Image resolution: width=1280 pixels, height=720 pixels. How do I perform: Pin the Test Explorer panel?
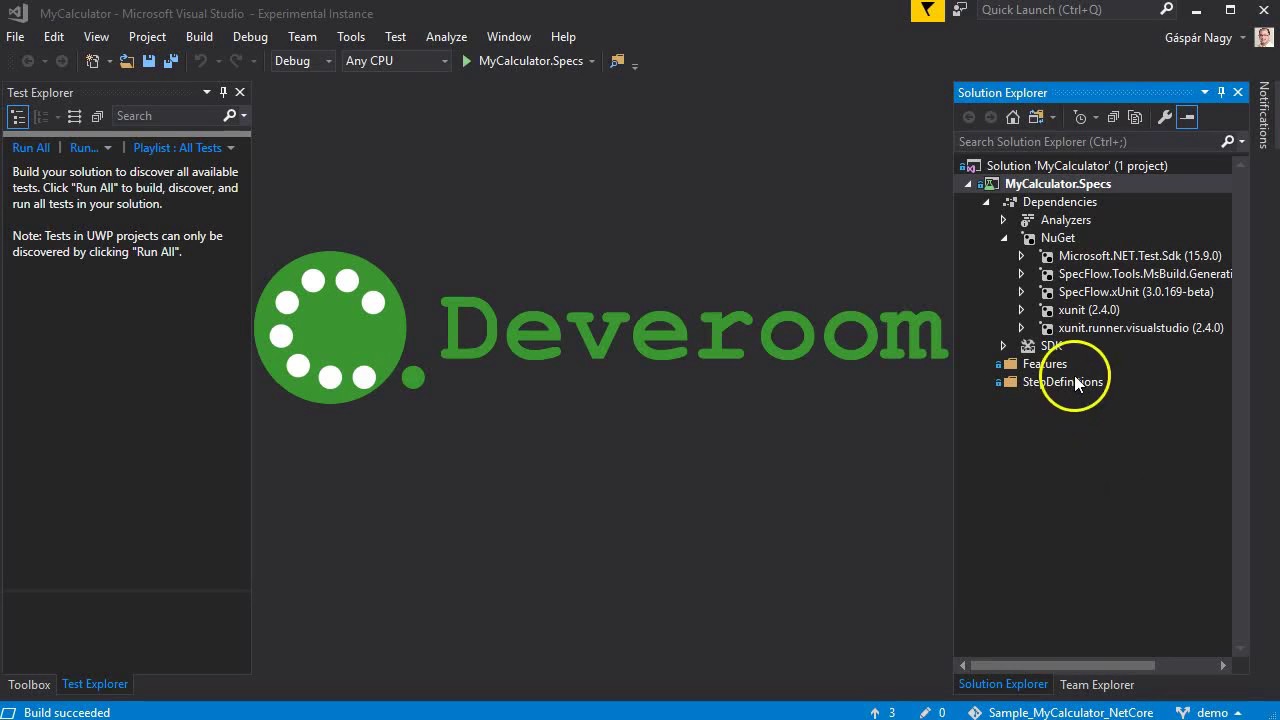(223, 92)
